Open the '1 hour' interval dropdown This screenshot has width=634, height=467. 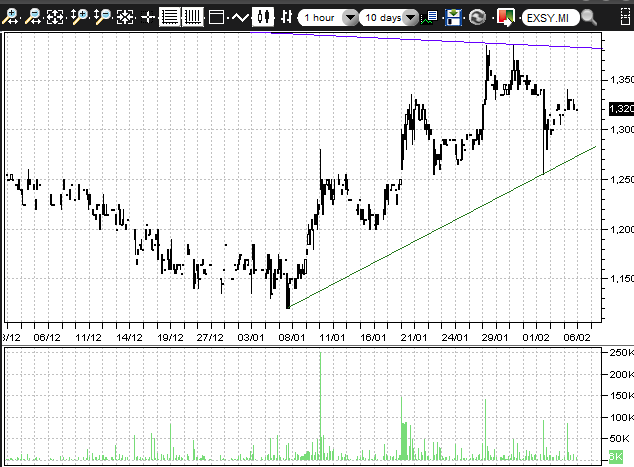point(350,18)
